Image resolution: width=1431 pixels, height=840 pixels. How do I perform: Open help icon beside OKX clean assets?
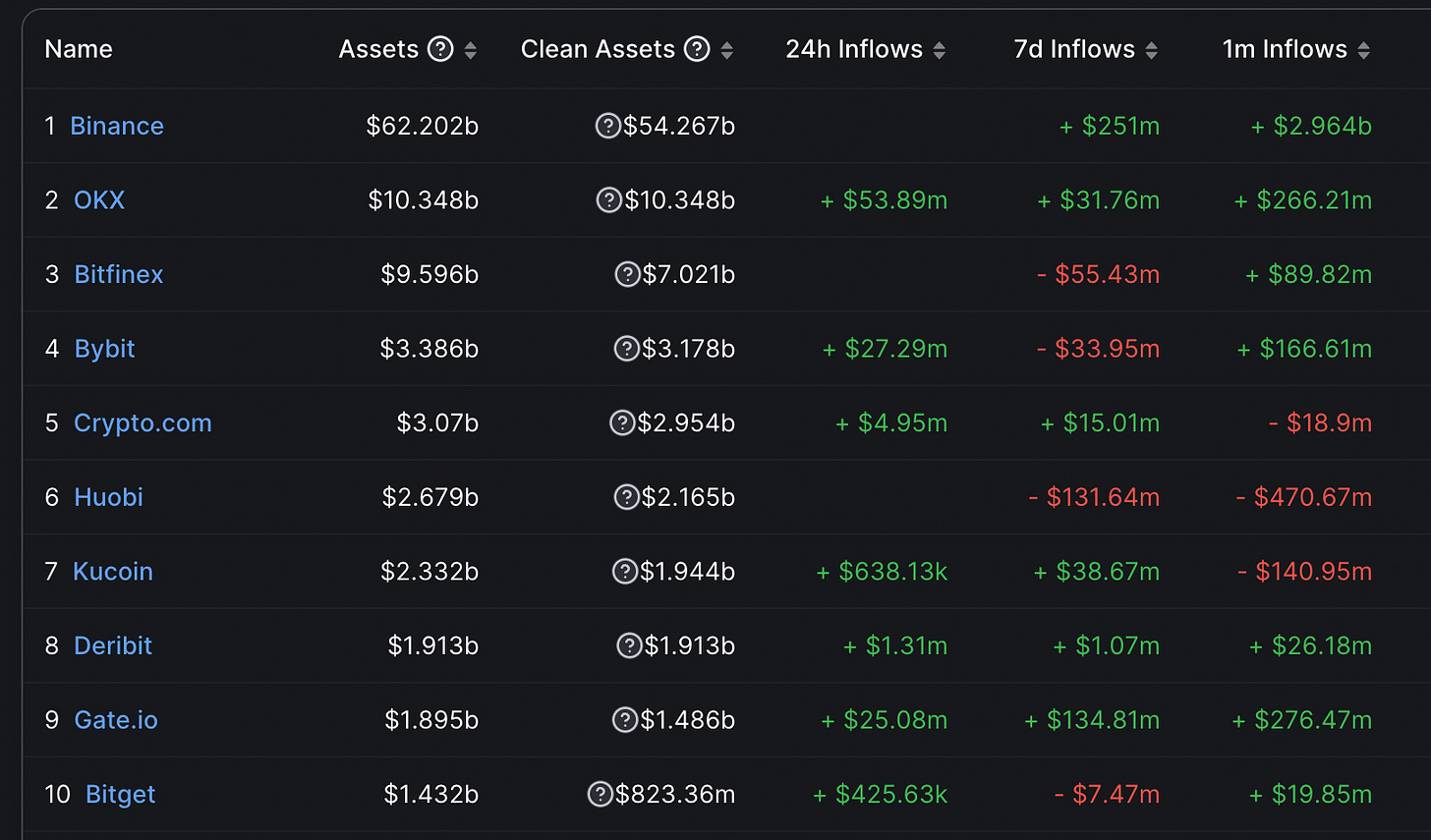pyautogui.click(x=609, y=200)
